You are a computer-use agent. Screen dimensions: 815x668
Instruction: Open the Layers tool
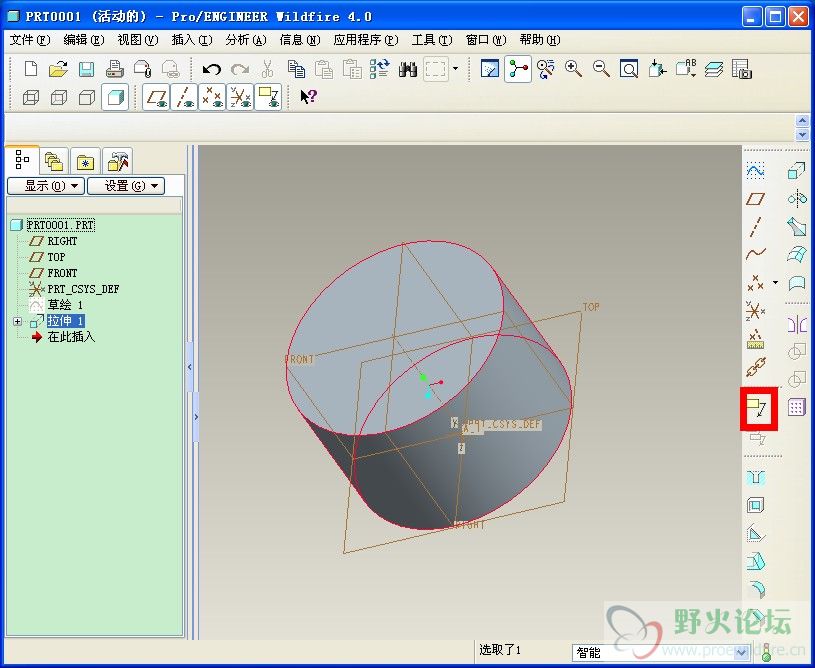pos(714,69)
